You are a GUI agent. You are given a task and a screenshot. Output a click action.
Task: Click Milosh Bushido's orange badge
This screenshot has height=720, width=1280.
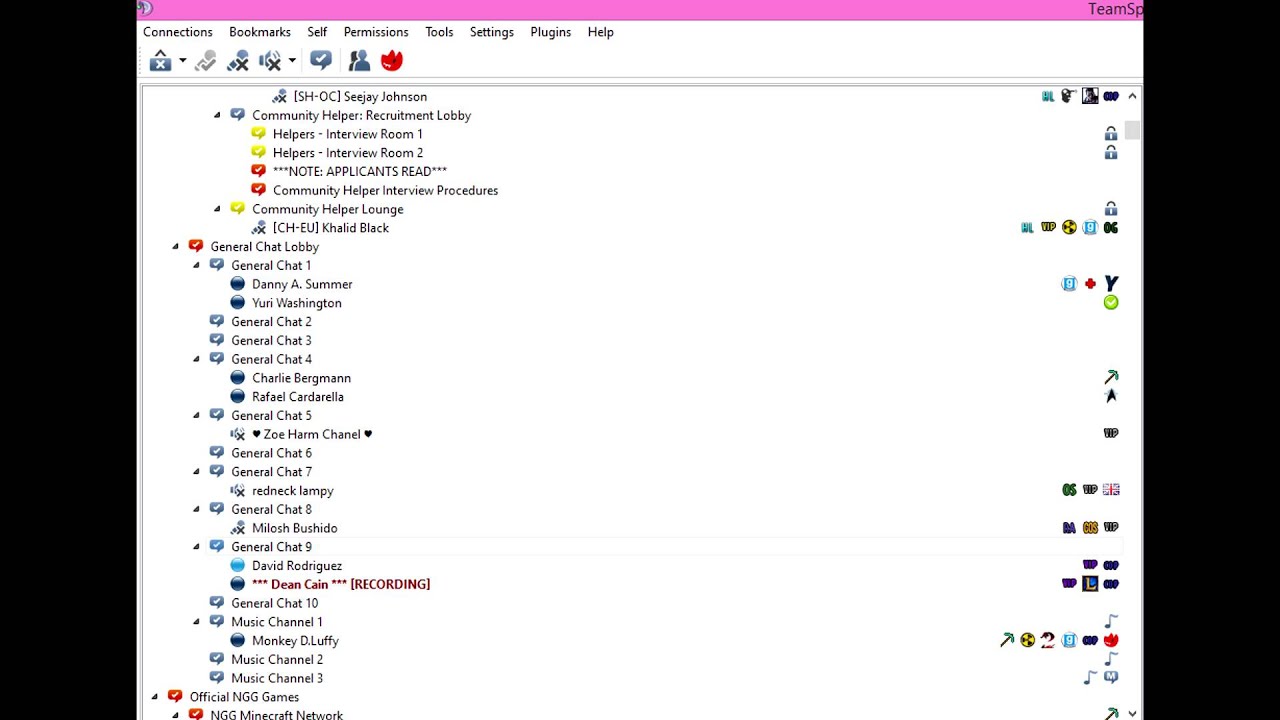[x=1090, y=528]
